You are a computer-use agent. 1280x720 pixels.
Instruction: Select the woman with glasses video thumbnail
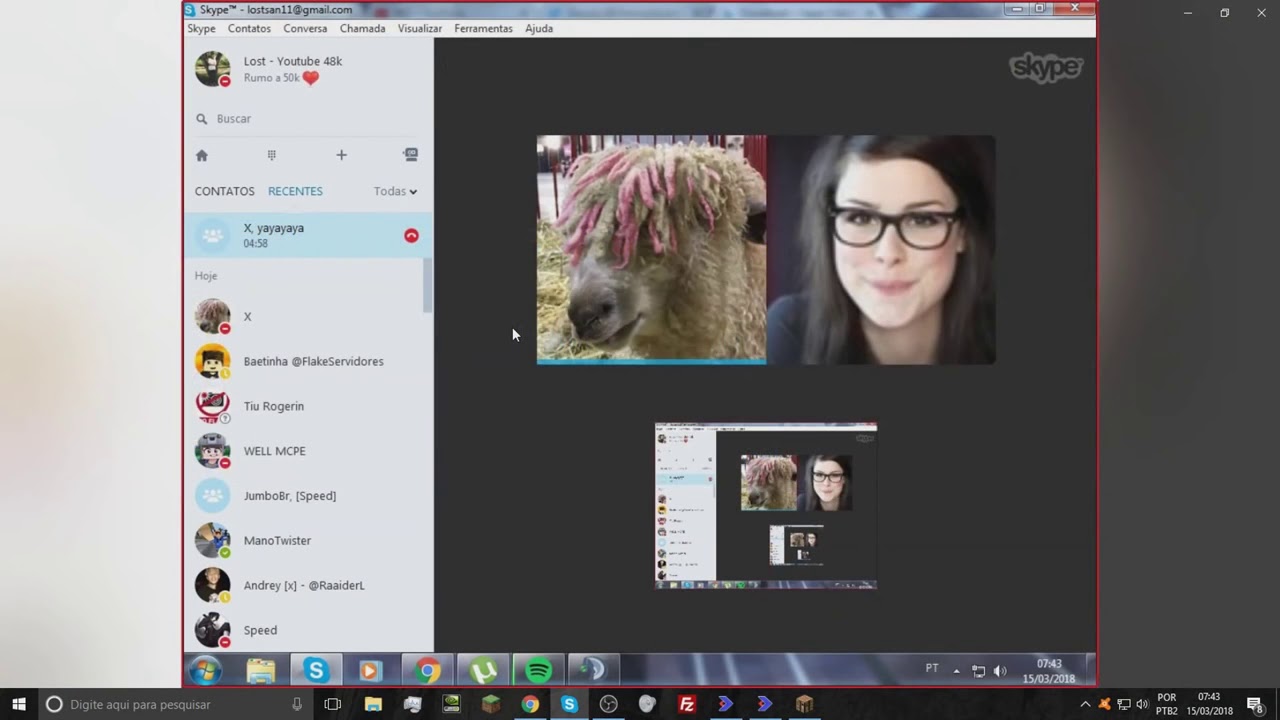point(881,250)
